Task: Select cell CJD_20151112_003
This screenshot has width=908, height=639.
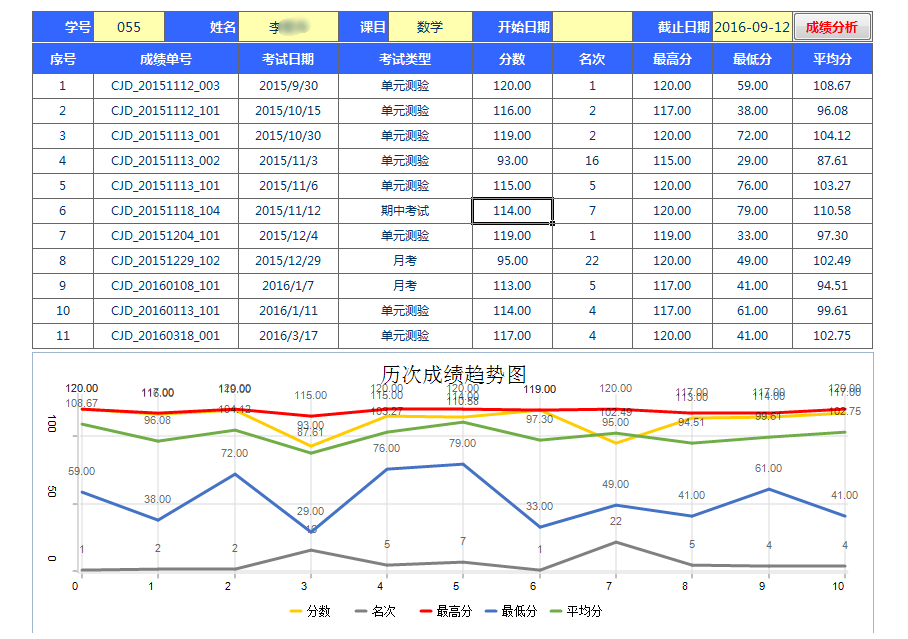Action: click(166, 86)
